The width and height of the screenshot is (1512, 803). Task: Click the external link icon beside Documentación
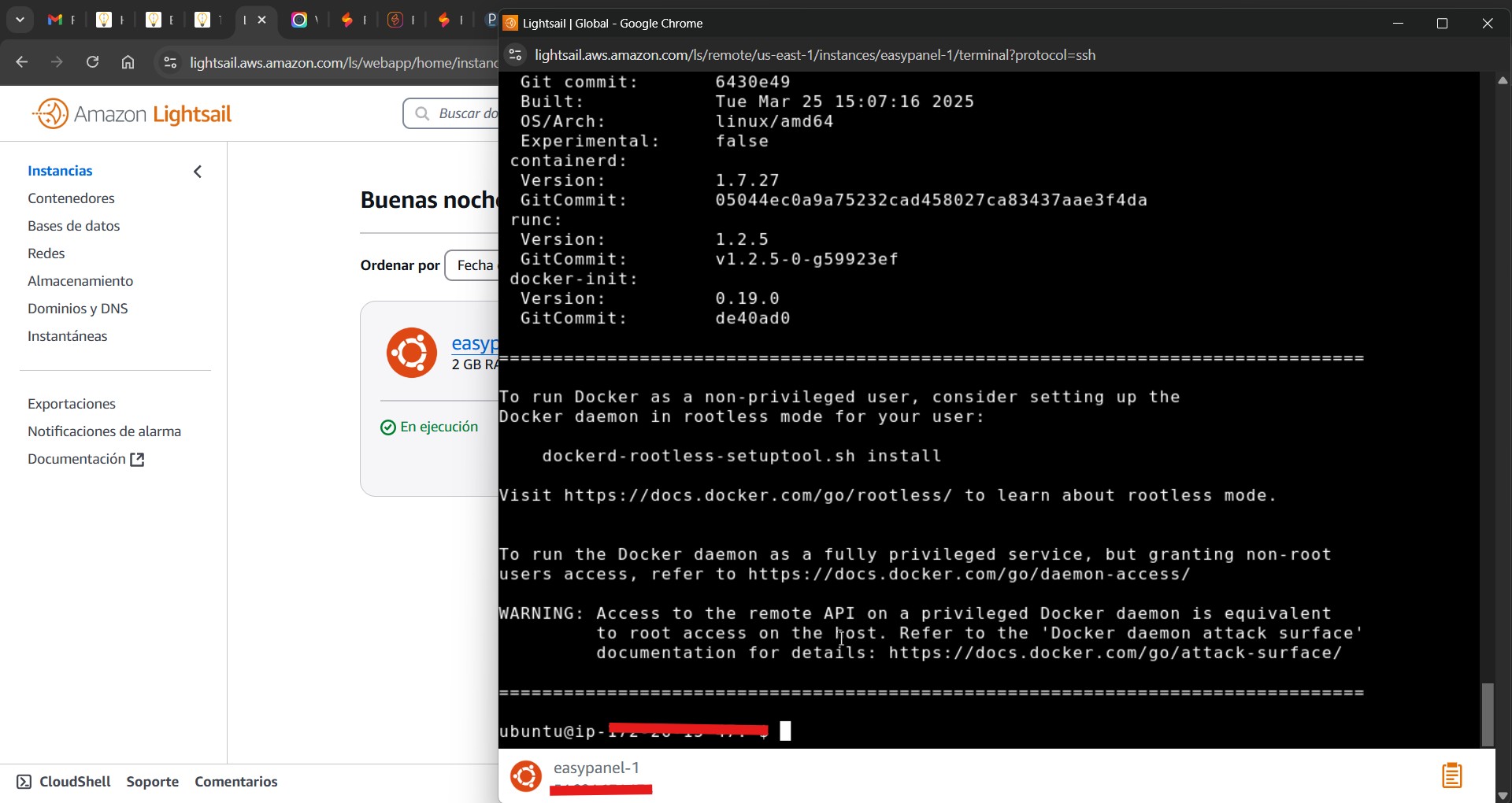click(137, 460)
